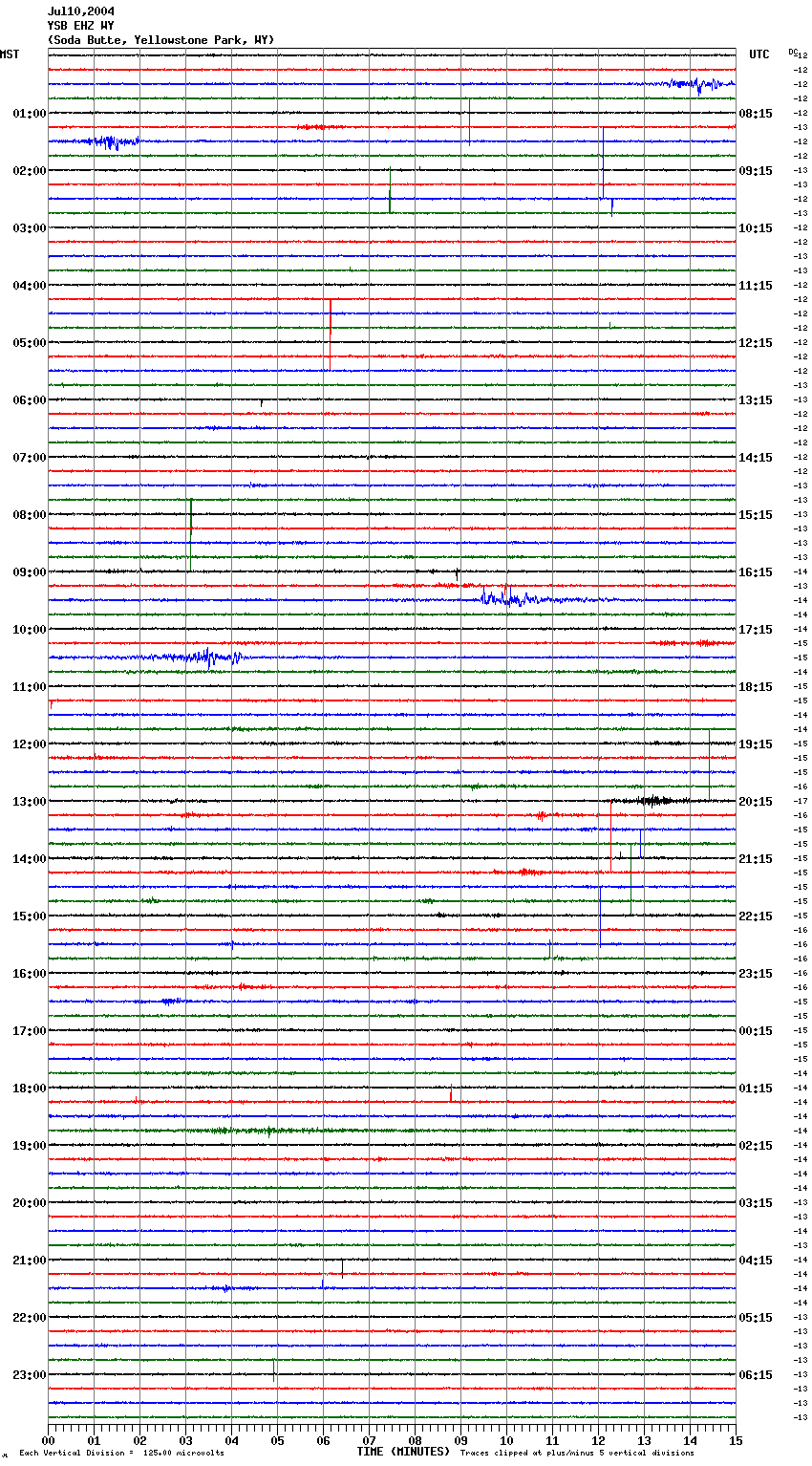
Task: Click the 12:00 MST time label
Action: [x=30, y=744]
